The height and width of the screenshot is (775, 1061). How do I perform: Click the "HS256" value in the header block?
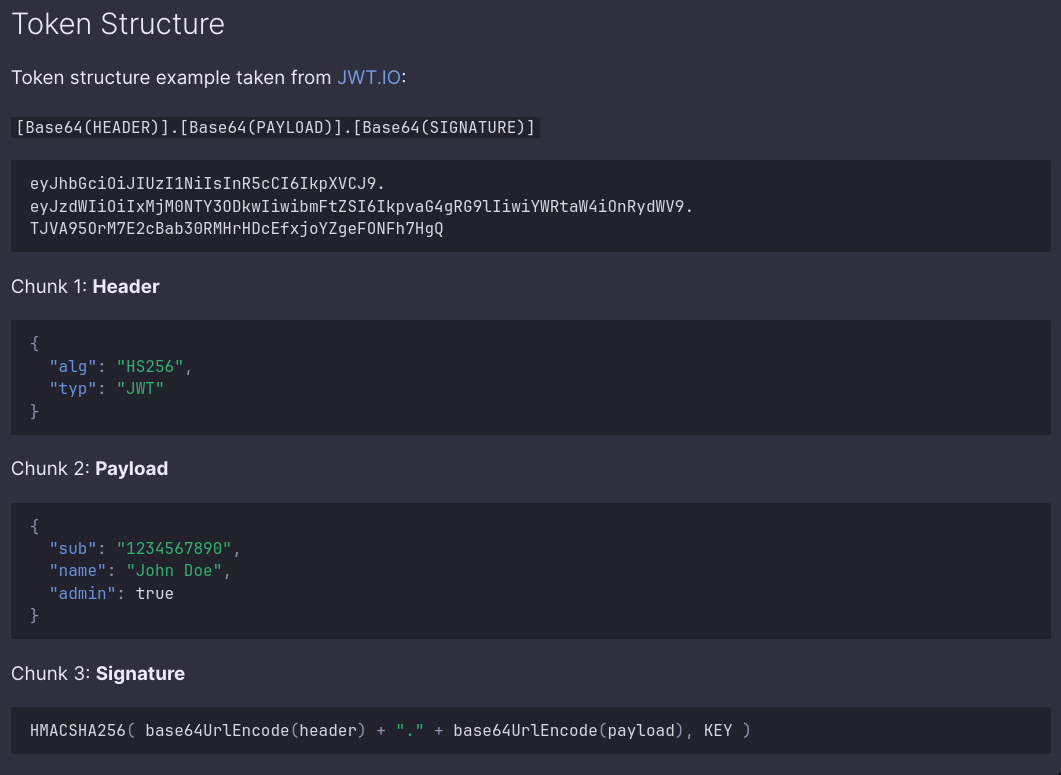[x=150, y=366]
